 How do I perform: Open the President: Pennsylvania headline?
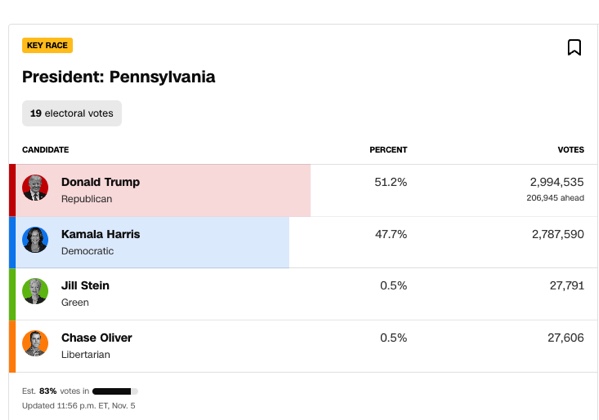[x=118, y=77]
